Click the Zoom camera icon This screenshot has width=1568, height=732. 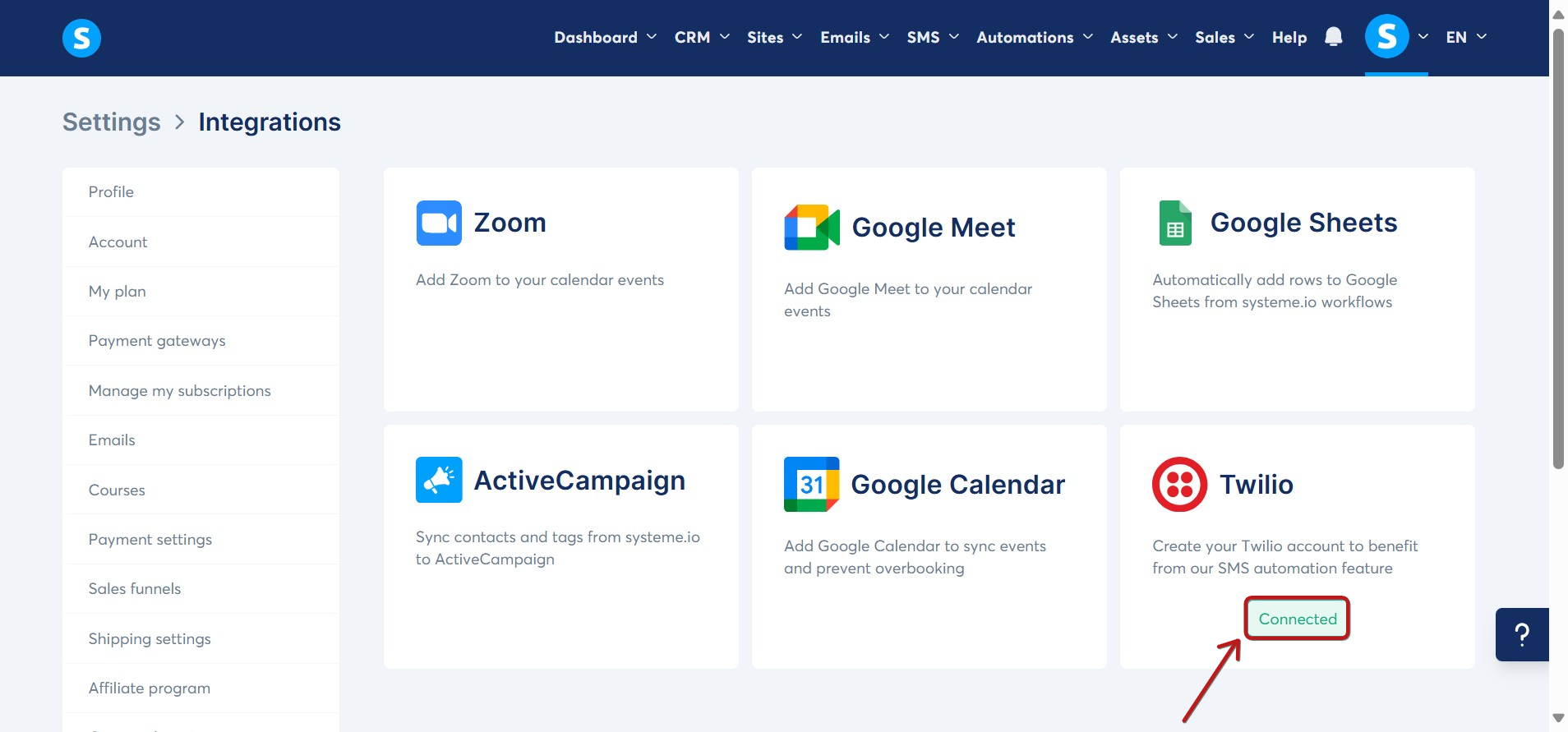439,223
